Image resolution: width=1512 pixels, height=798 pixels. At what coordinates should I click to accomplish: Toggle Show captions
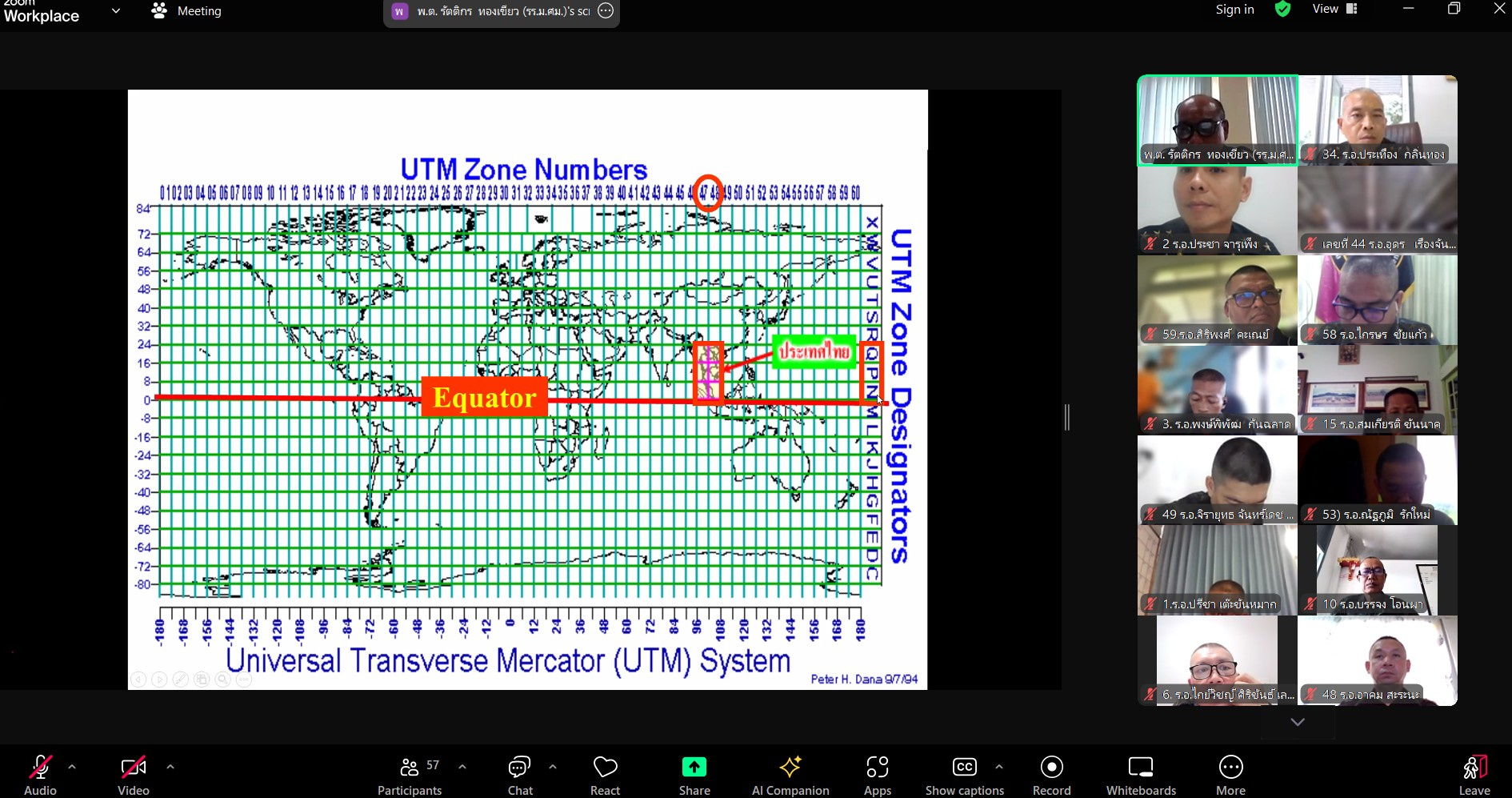[965, 774]
